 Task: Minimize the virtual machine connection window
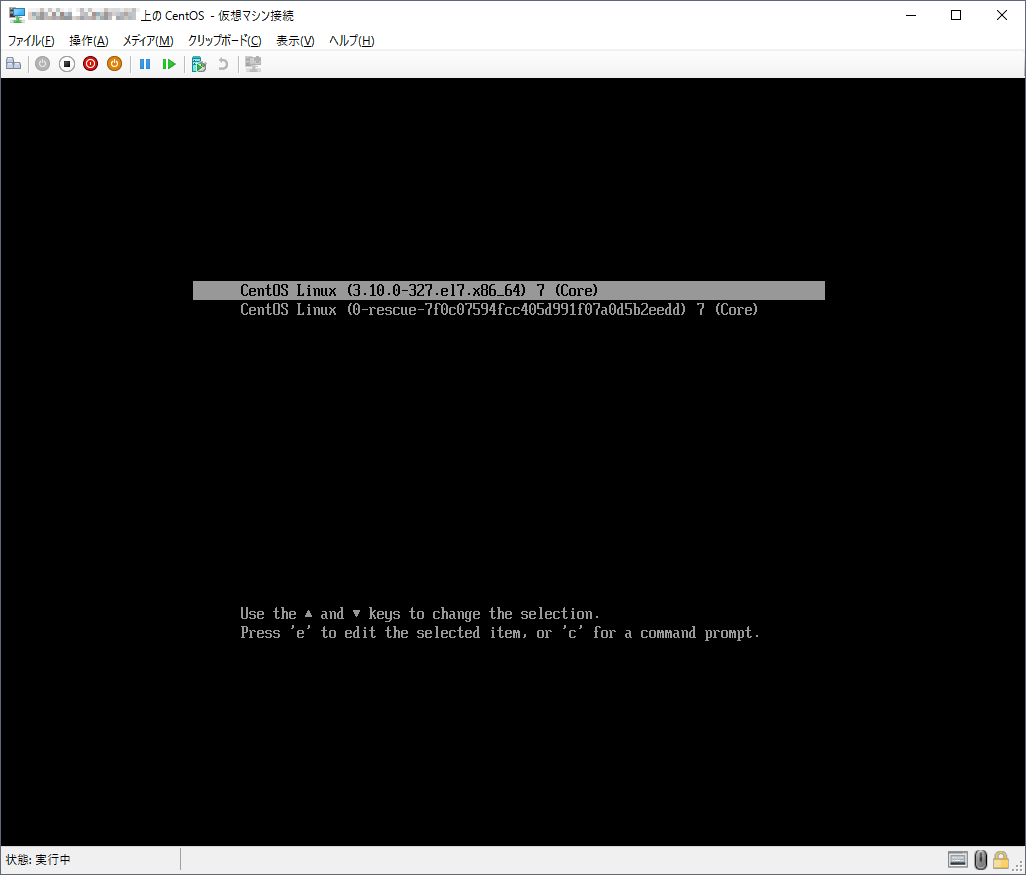911,15
